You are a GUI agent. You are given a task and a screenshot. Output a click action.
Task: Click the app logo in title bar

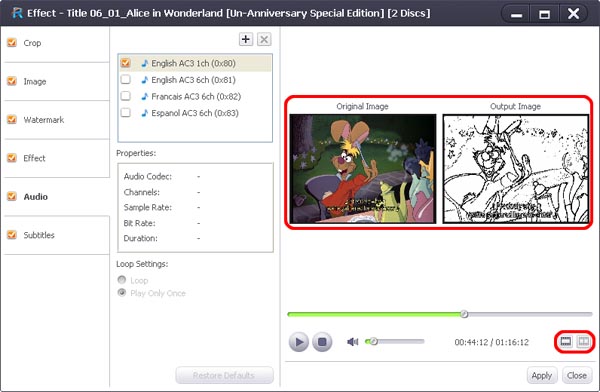(17, 13)
